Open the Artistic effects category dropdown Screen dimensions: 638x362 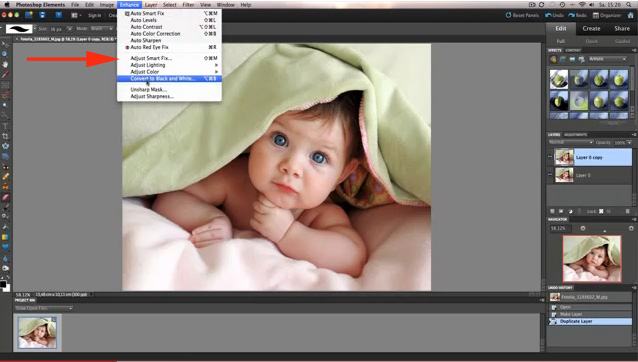tap(607, 59)
